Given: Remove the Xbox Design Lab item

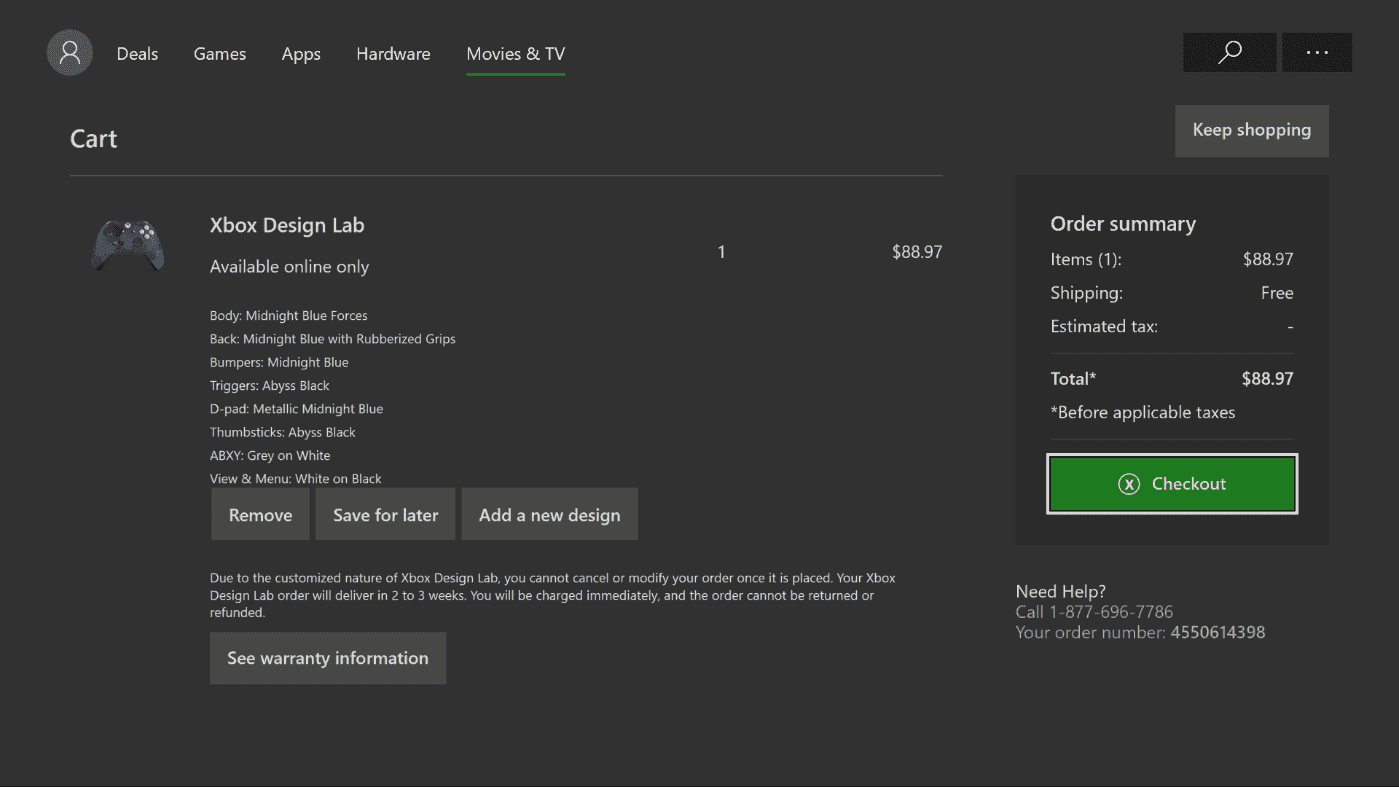Looking at the screenshot, I should [260, 515].
